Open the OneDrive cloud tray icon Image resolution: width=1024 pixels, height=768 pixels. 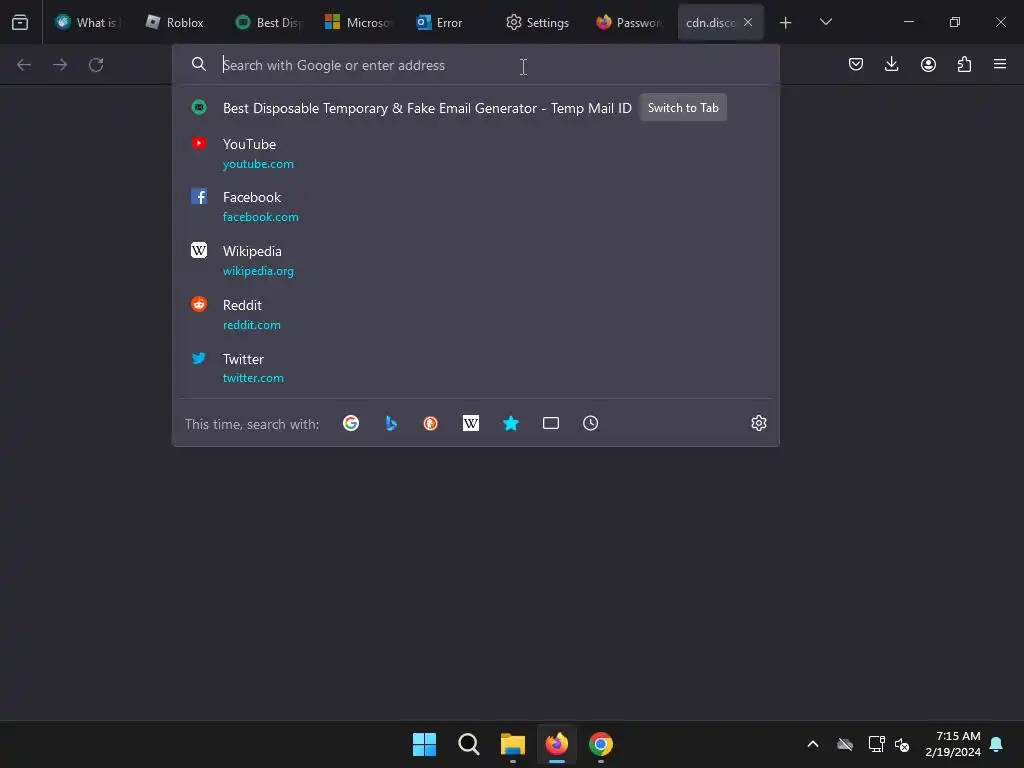coord(845,744)
